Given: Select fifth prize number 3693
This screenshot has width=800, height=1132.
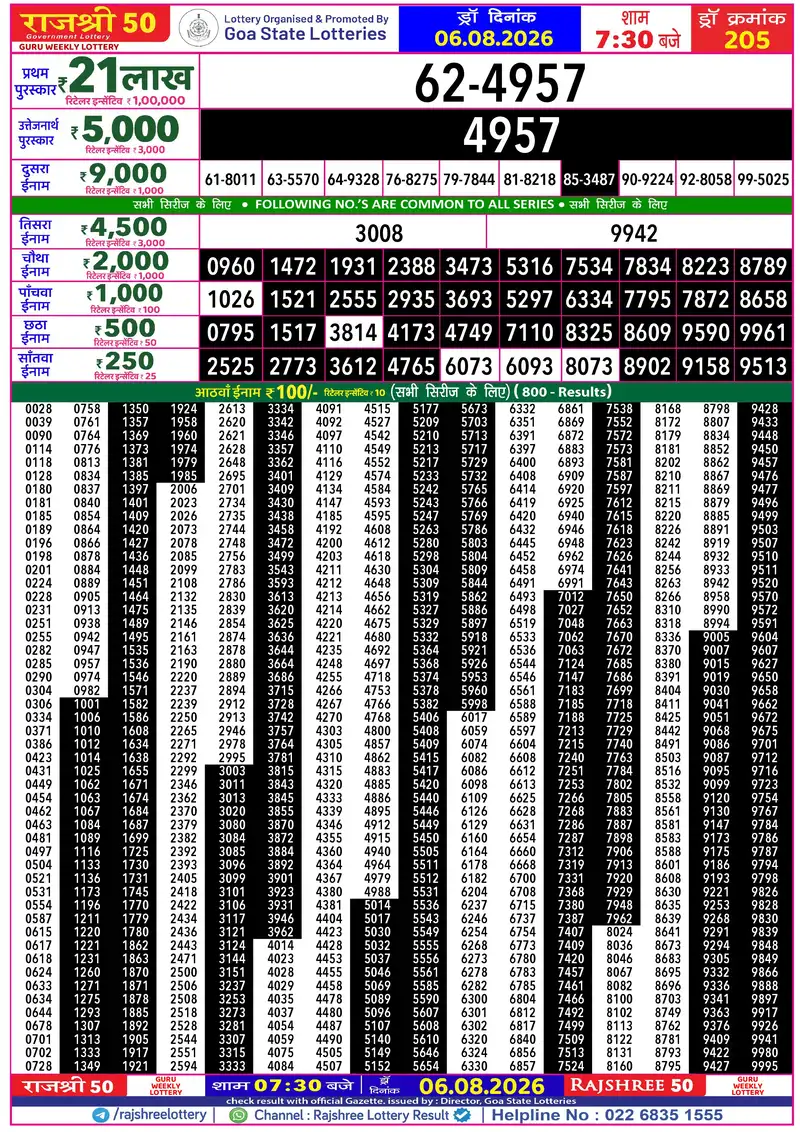Looking at the screenshot, I should point(469,300).
